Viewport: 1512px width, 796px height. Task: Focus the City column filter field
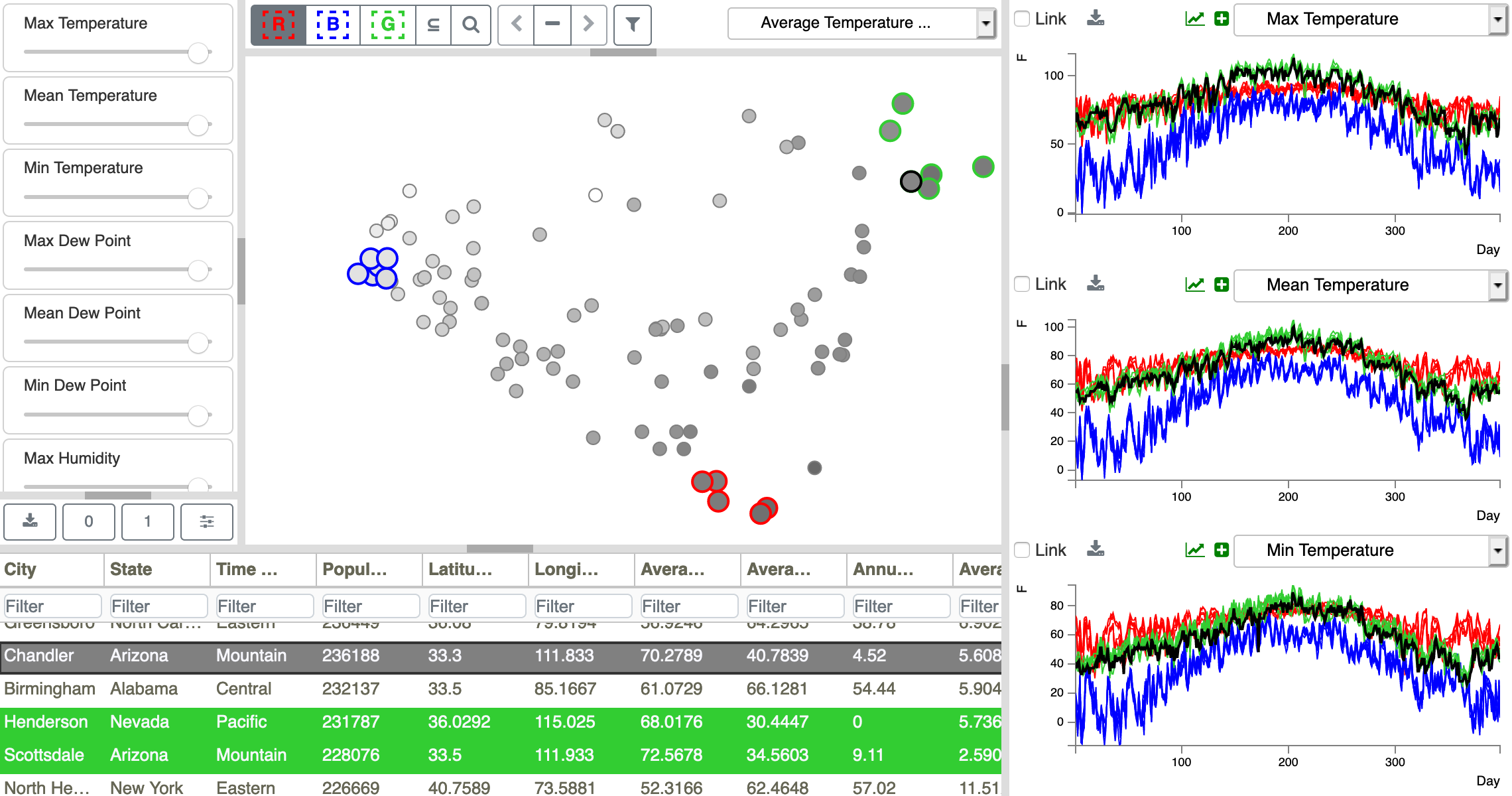coord(52,606)
